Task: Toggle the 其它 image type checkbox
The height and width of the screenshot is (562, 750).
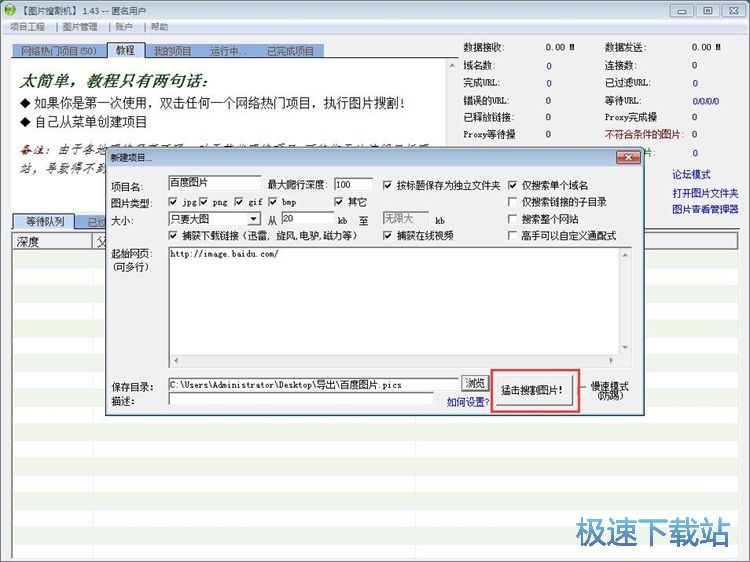Action: (339, 202)
